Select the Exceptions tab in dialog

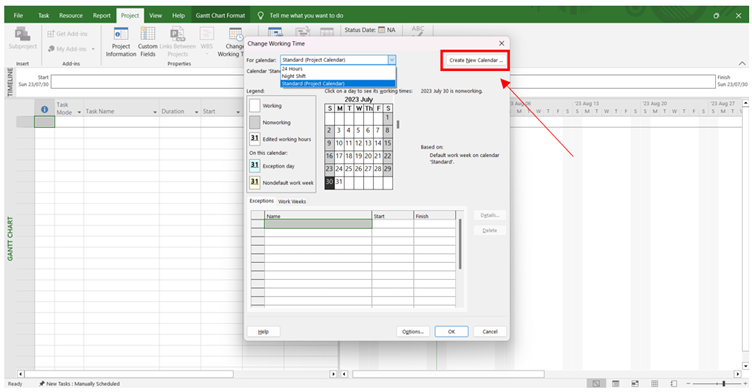click(261, 201)
